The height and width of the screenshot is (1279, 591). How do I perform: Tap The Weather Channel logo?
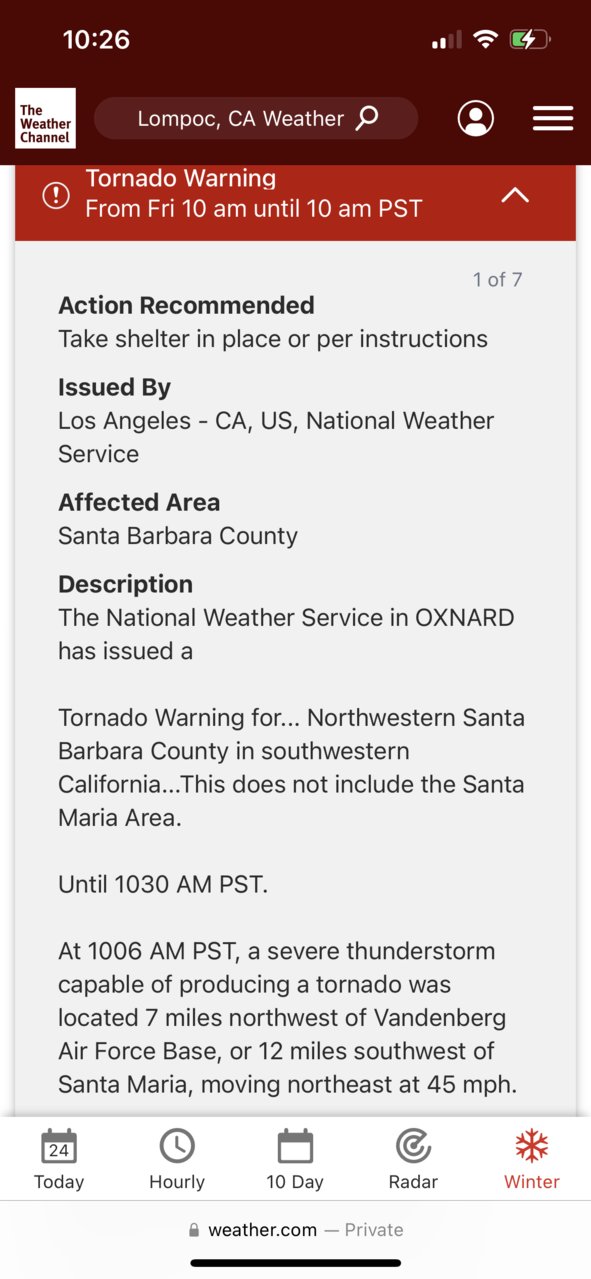coord(45,118)
